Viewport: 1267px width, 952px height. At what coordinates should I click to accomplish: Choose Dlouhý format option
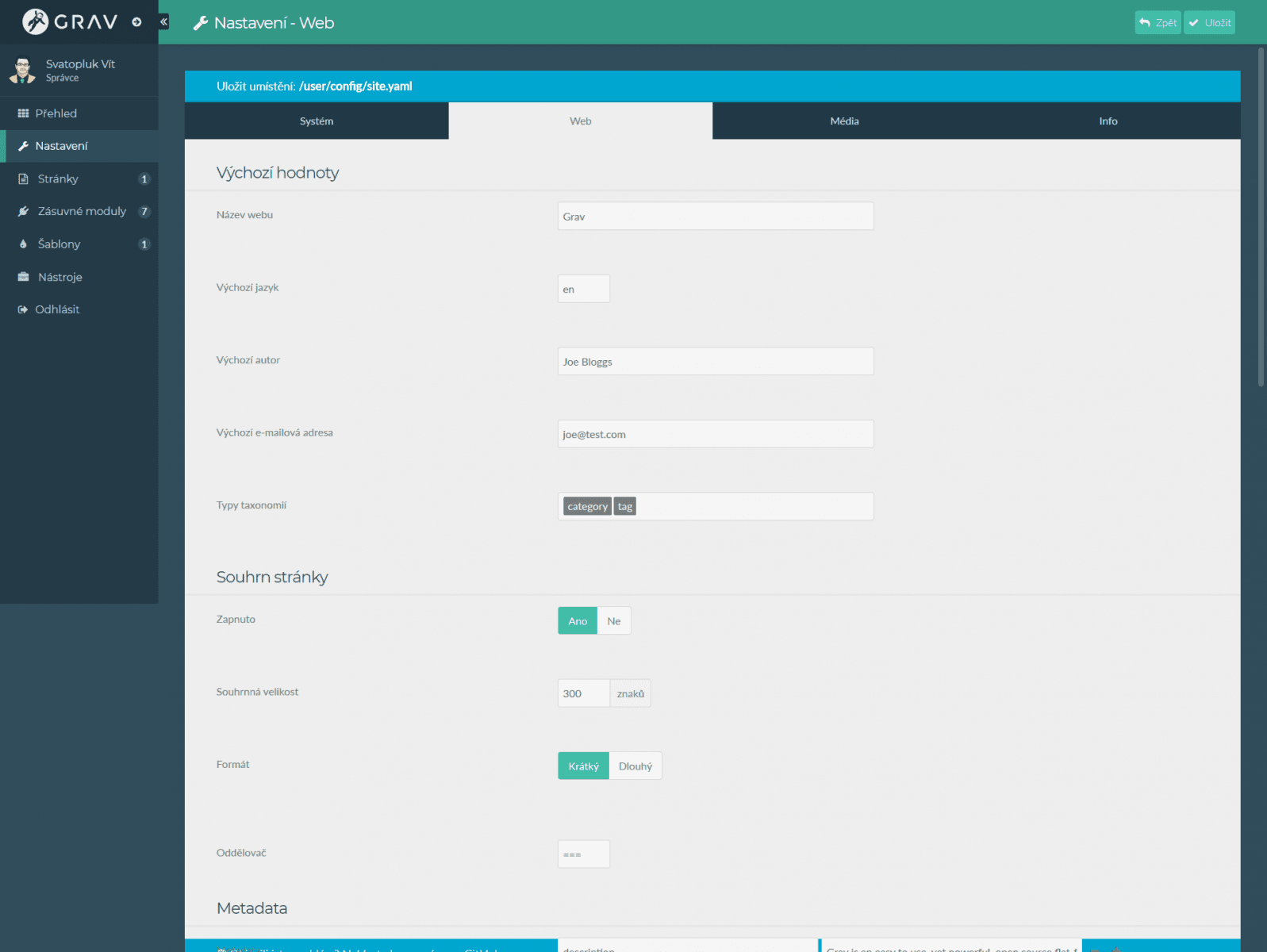pos(635,766)
